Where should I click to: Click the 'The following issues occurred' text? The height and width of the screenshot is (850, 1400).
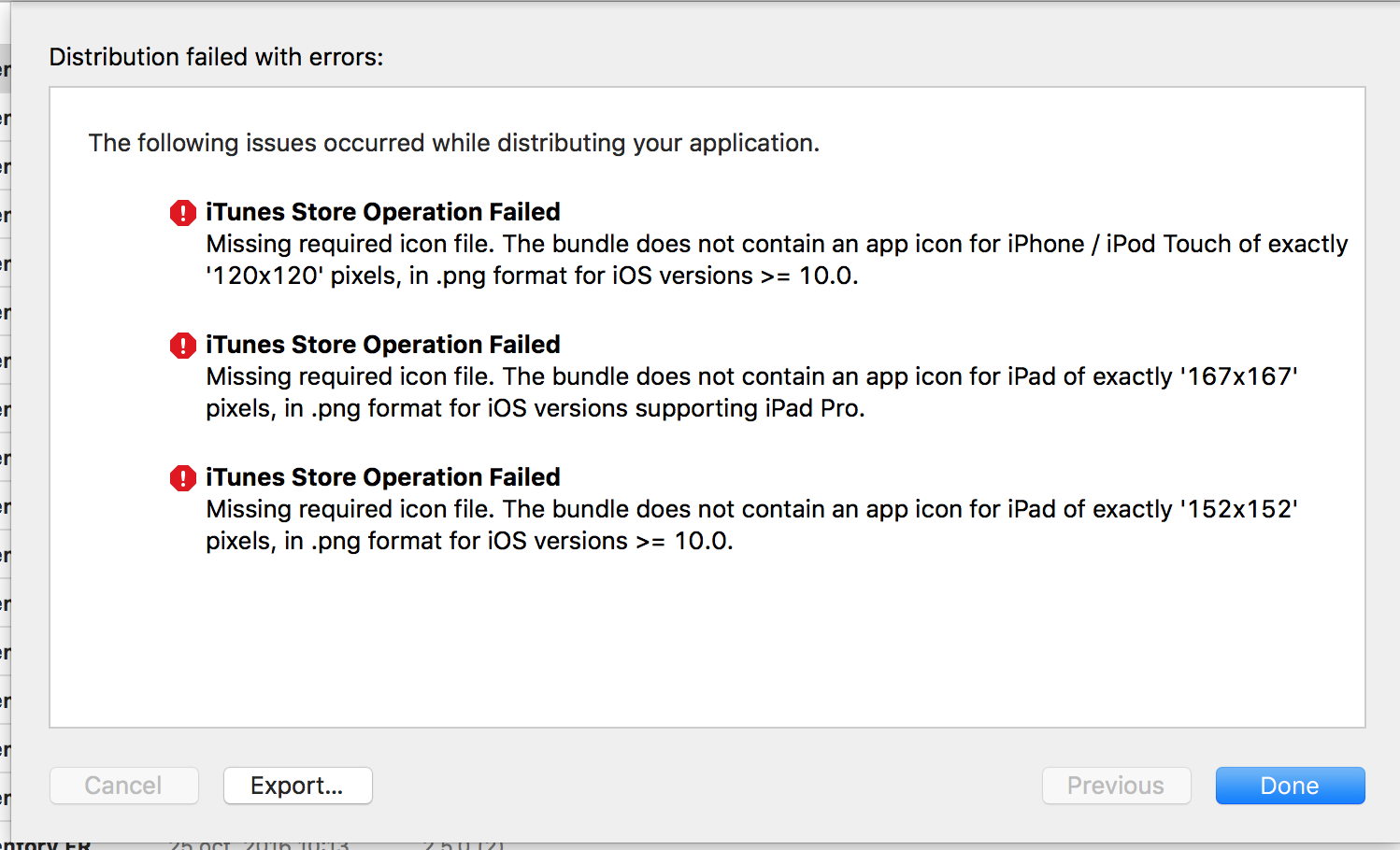pos(454,143)
